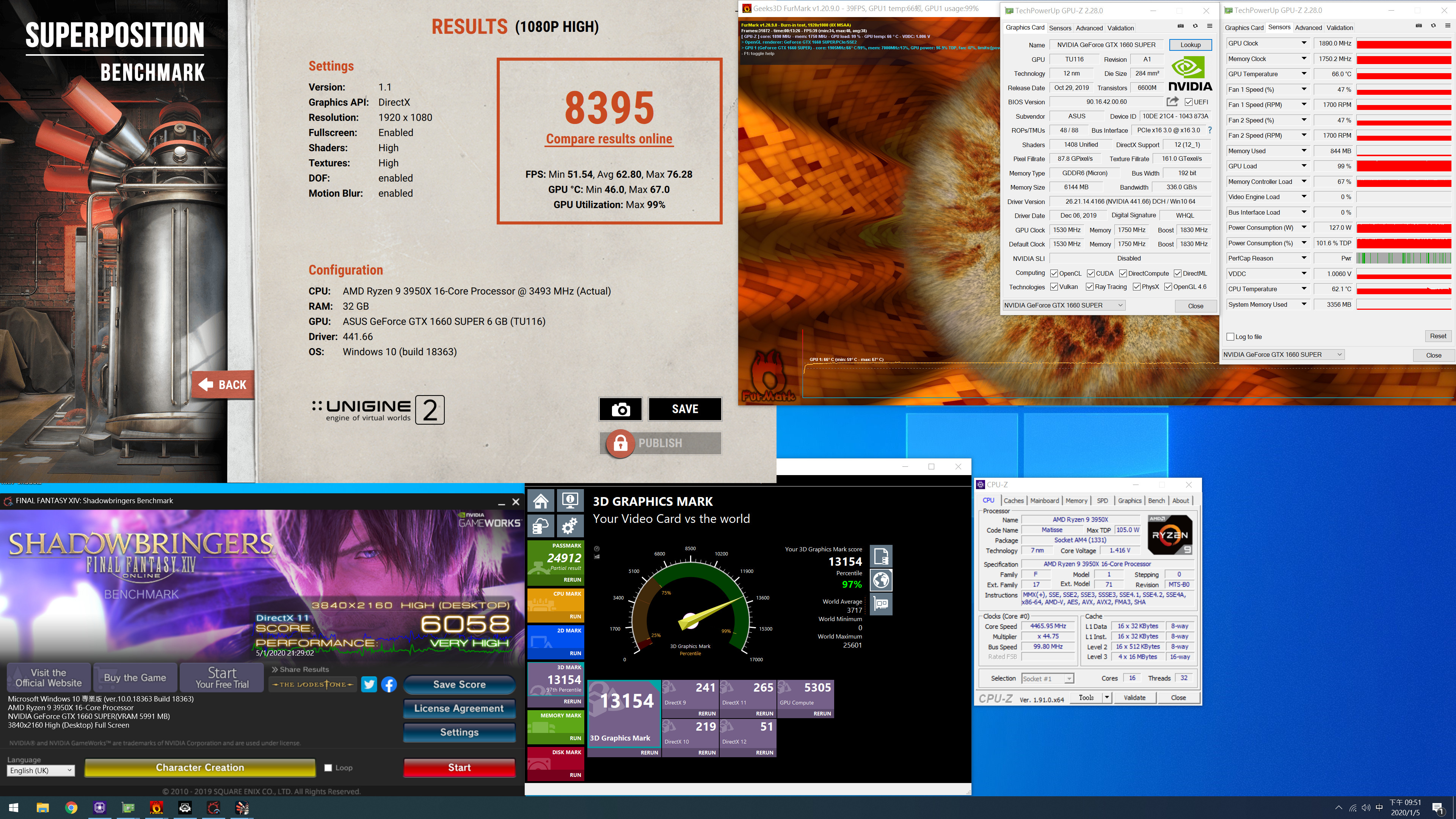Open PerformanceTest settings gears icon

click(570, 526)
